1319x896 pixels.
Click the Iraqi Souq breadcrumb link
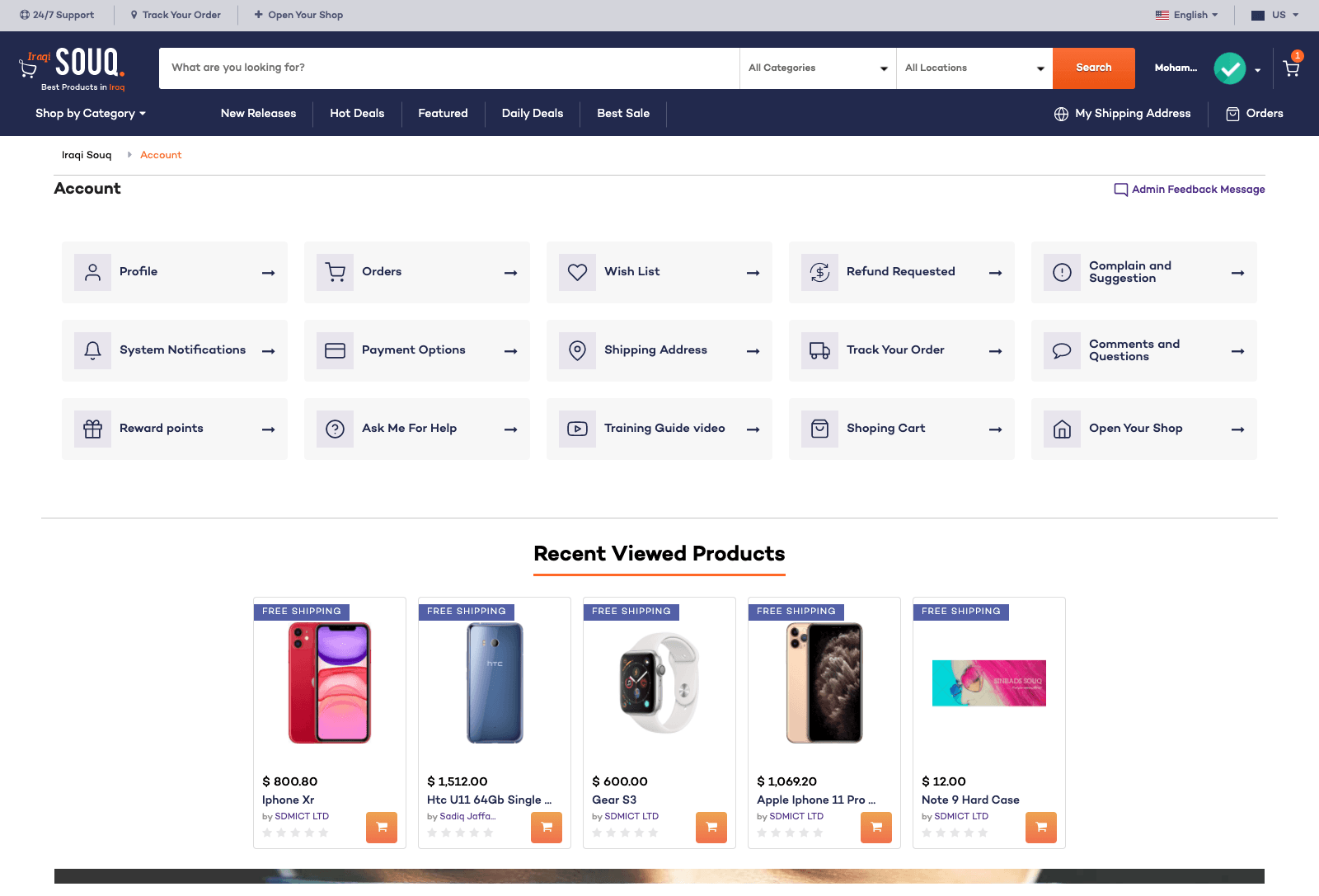coord(87,155)
